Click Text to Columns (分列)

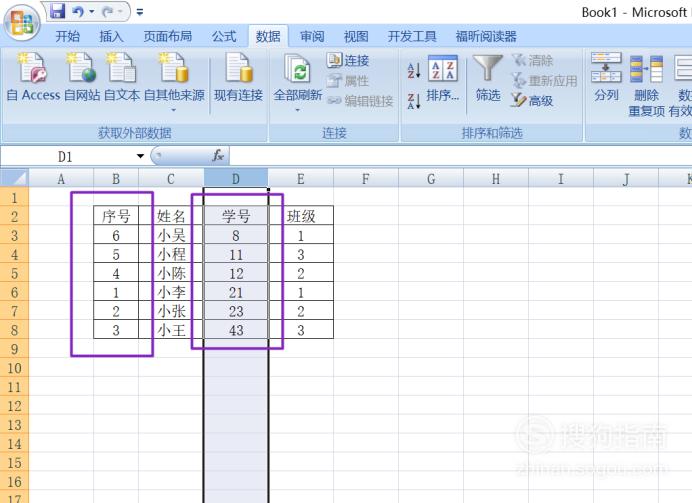coord(606,78)
